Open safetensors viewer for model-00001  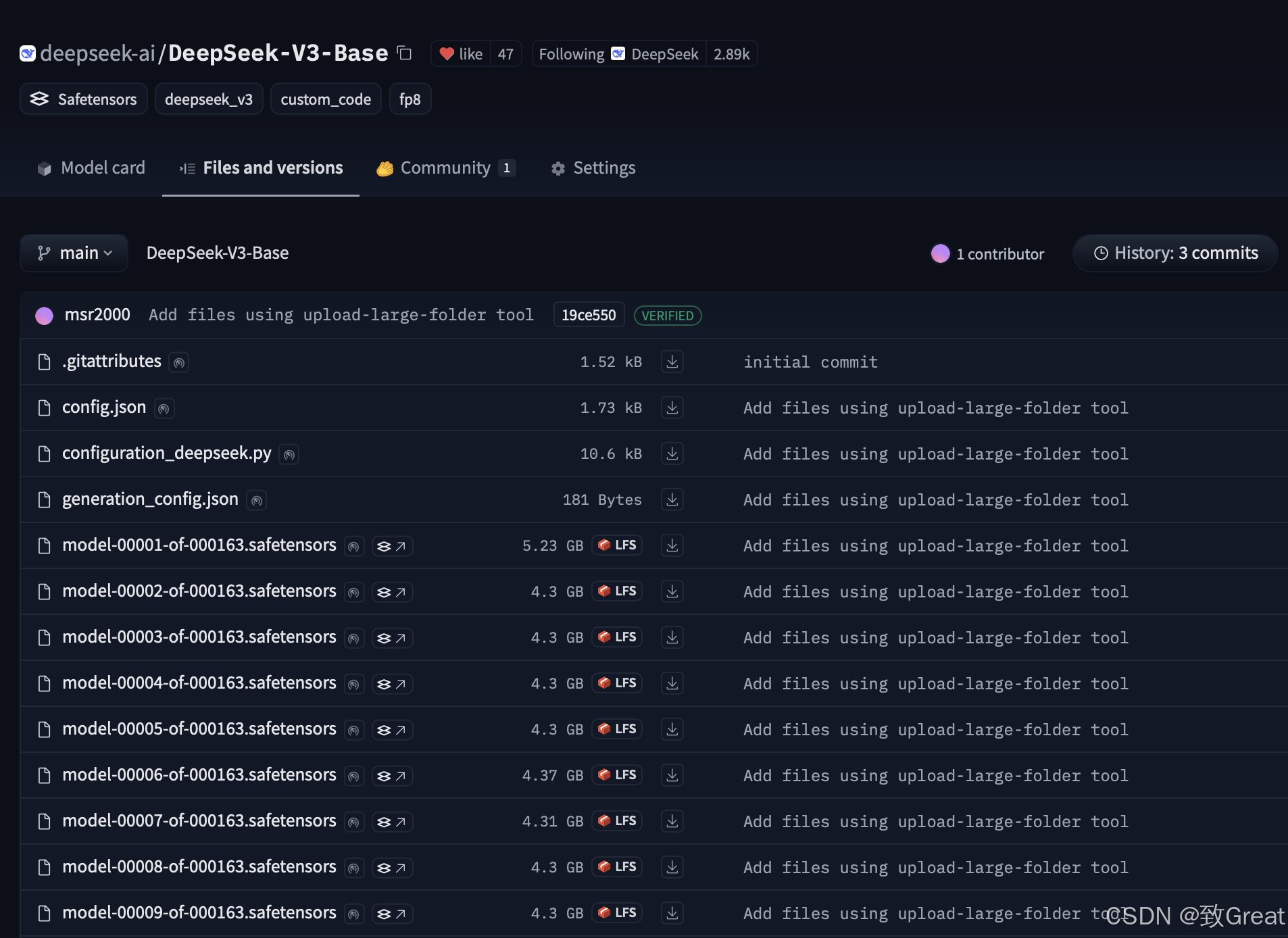click(x=393, y=546)
